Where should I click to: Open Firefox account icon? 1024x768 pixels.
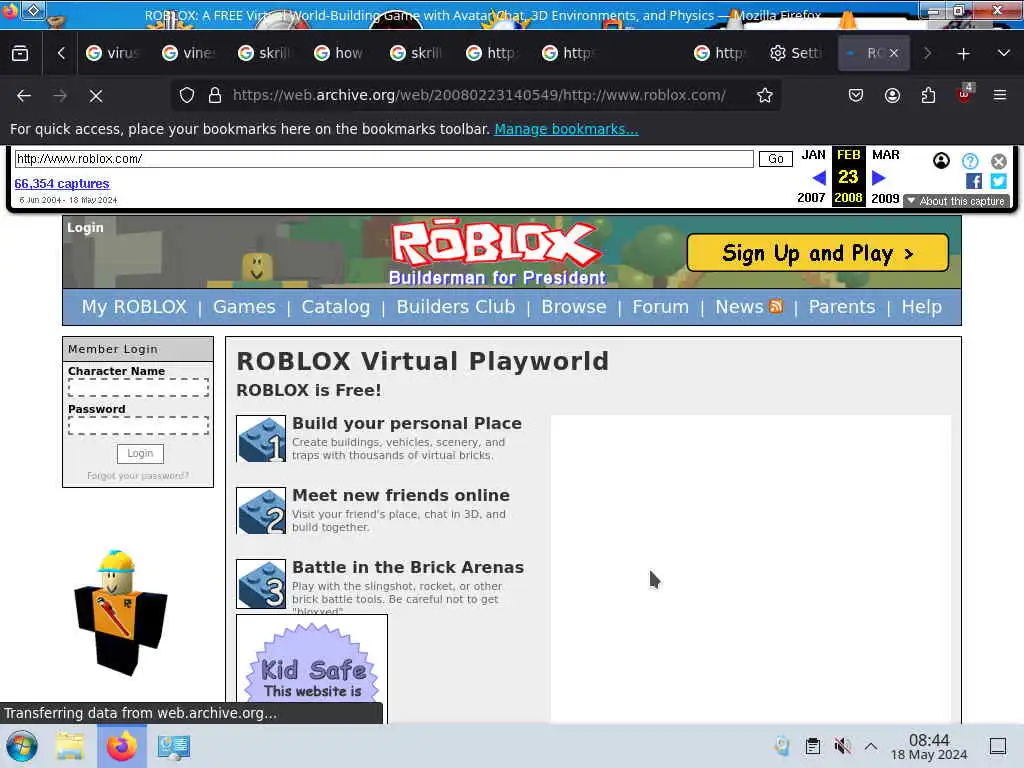pos(892,96)
